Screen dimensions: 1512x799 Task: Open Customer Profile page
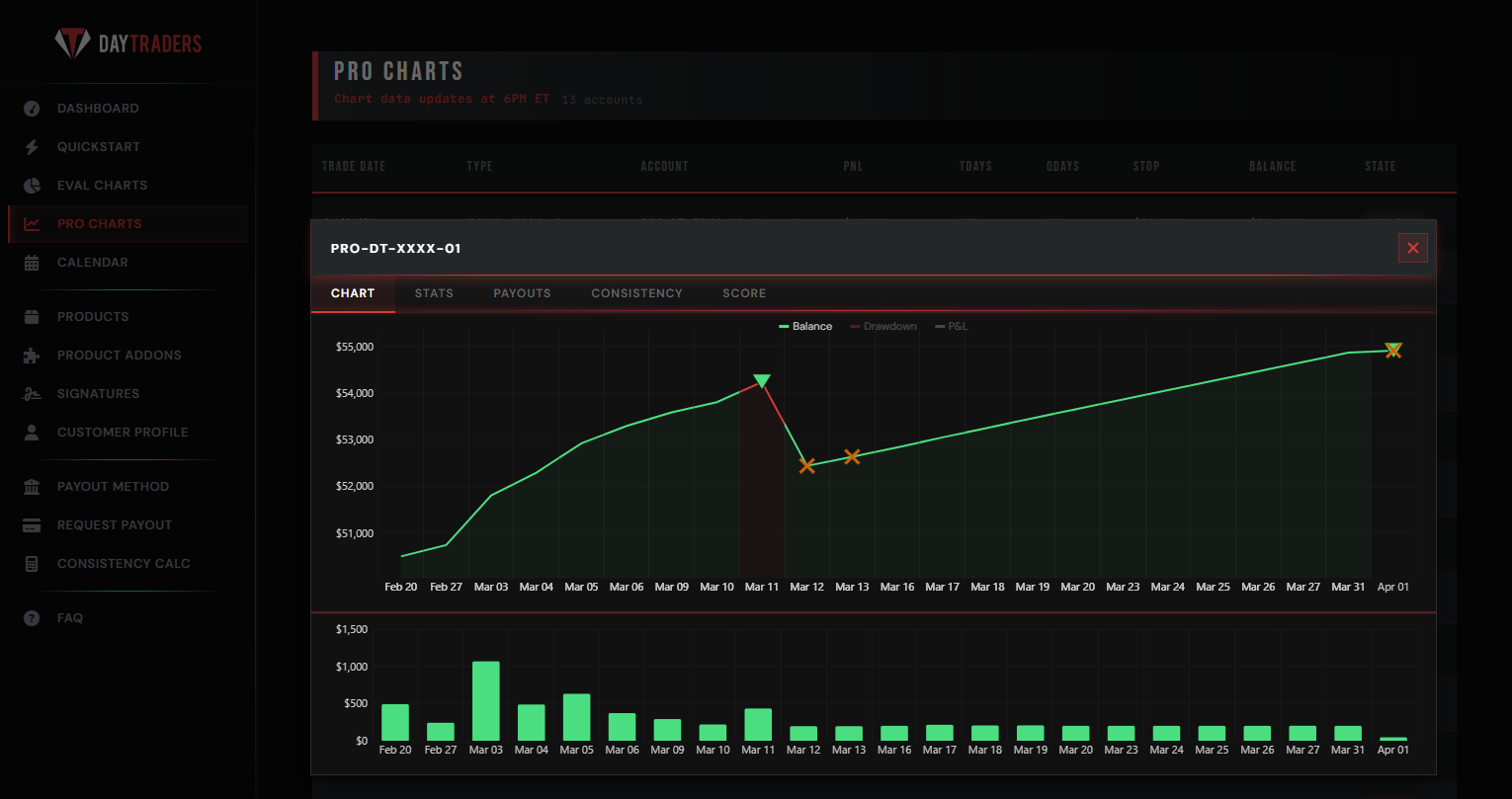coord(123,433)
